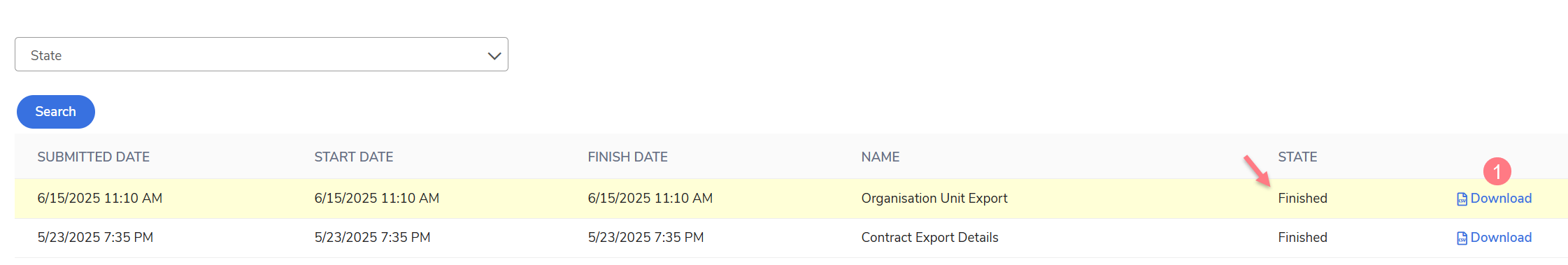The image size is (1568, 265).
Task: Select the Organisation Unit Export name cell
Action: pos(934,199)
